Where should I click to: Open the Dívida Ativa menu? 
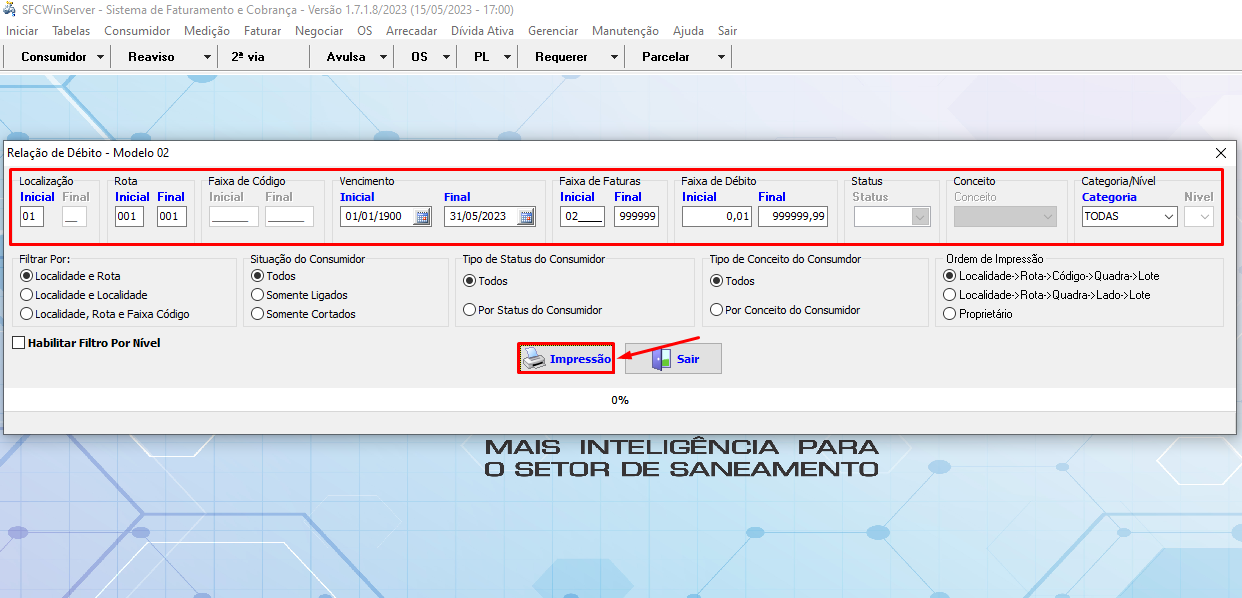tap(482, 31)
